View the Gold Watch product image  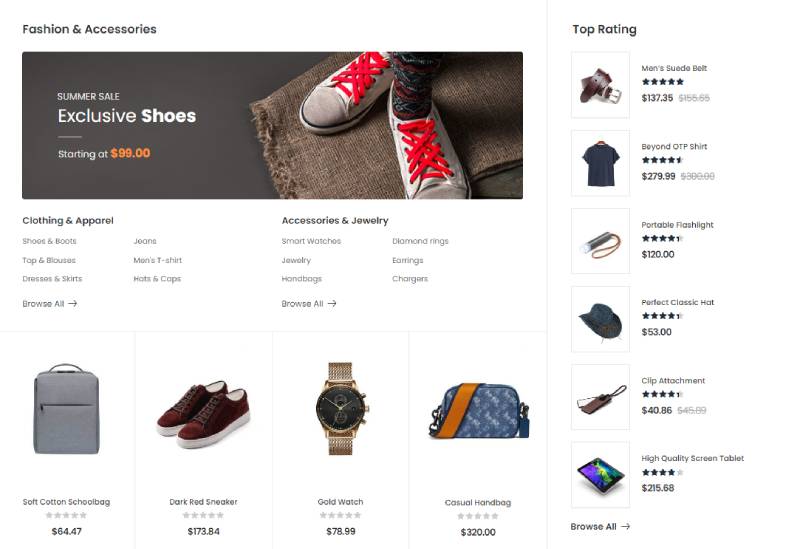340,408
